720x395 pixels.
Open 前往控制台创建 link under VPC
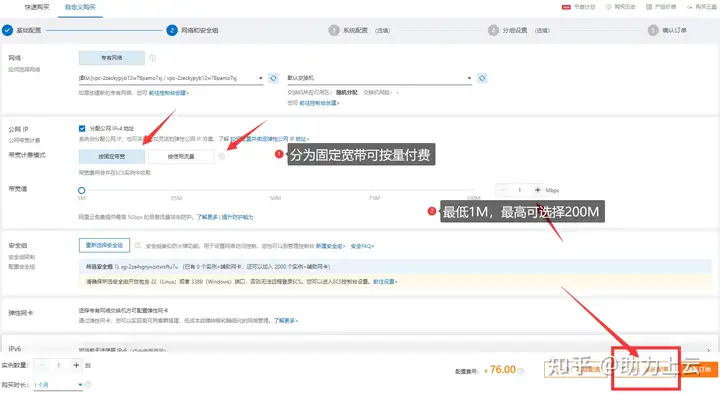coord(169,93)
